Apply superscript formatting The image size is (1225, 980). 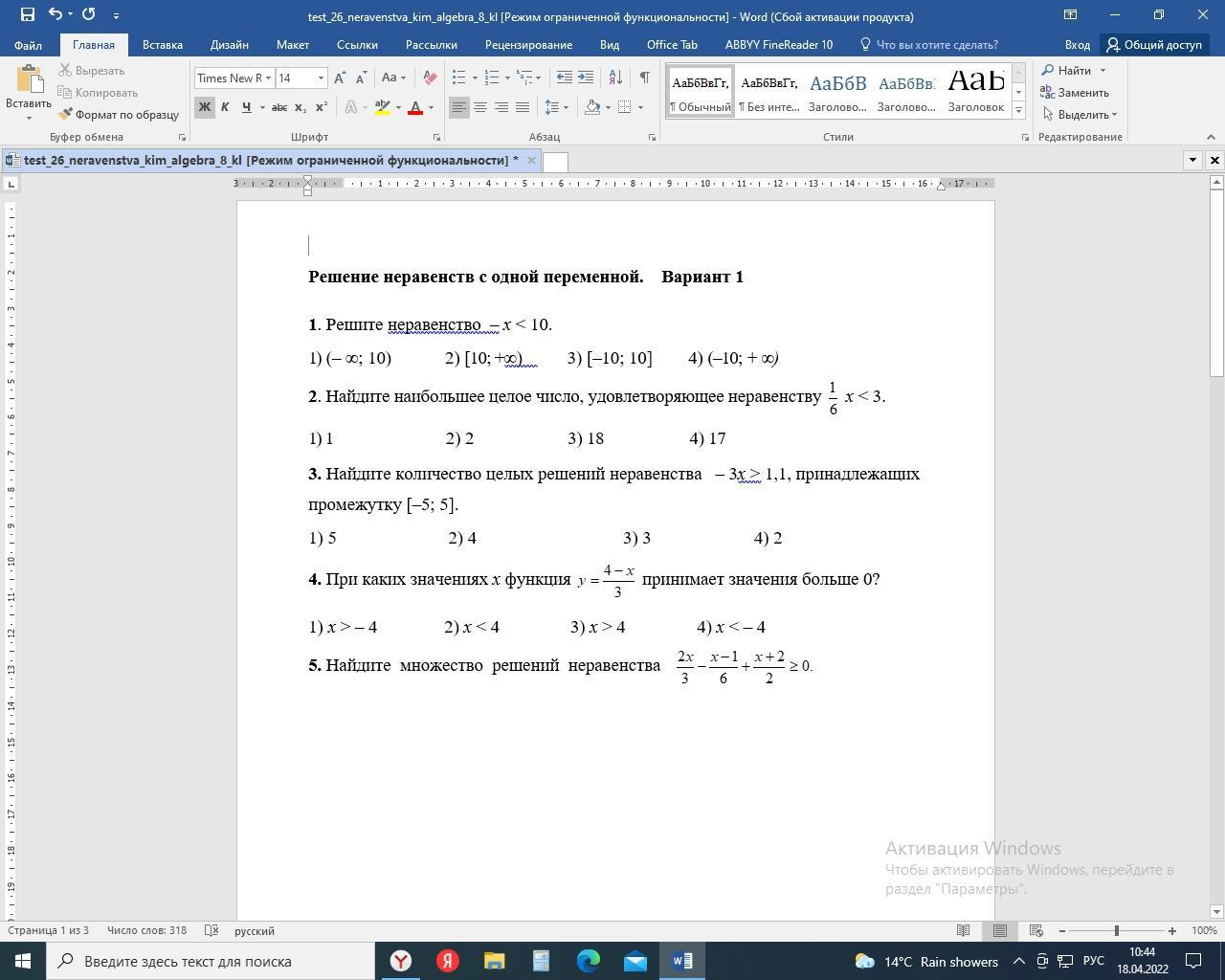tap(322, 107)
